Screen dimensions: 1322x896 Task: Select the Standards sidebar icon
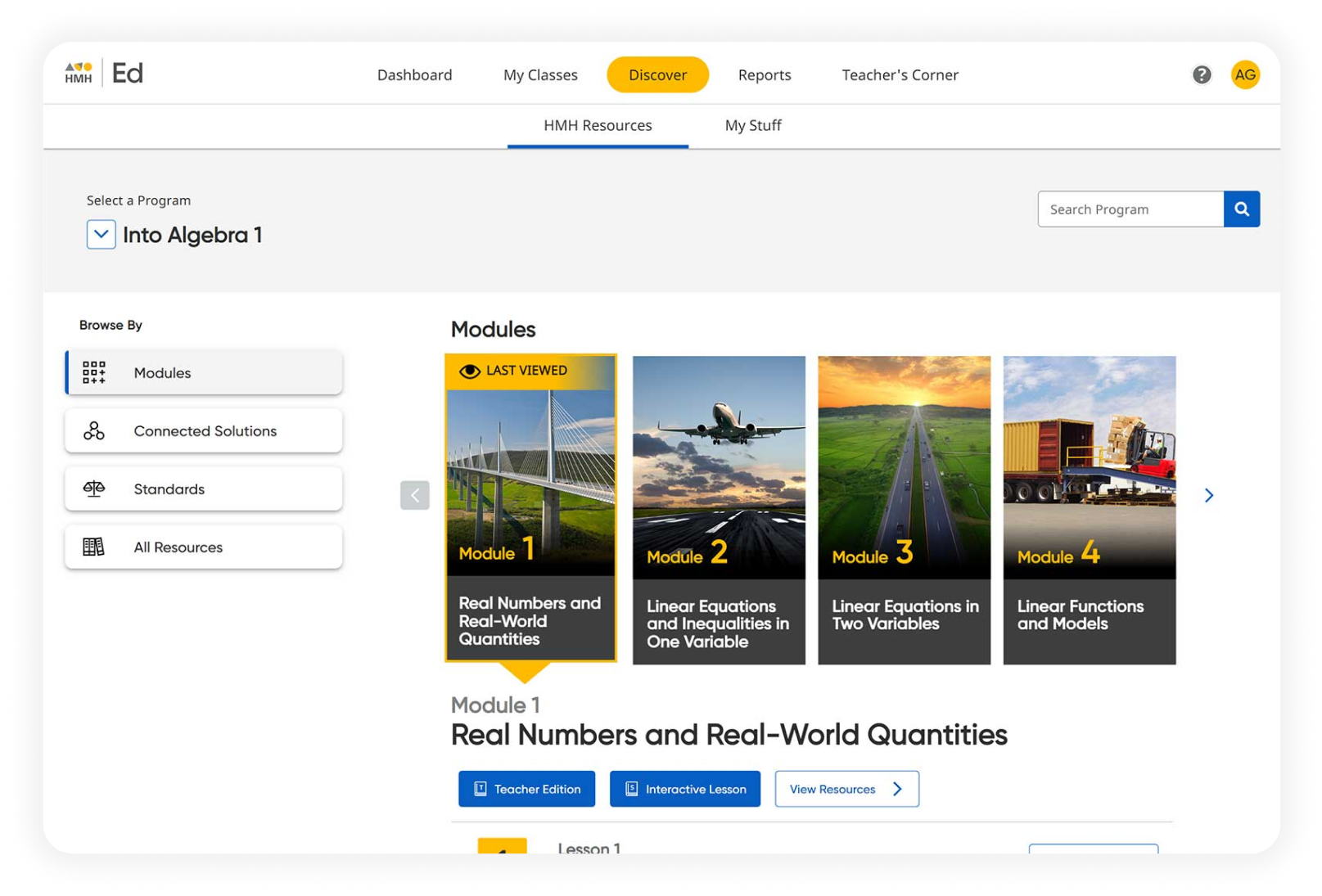93,489
